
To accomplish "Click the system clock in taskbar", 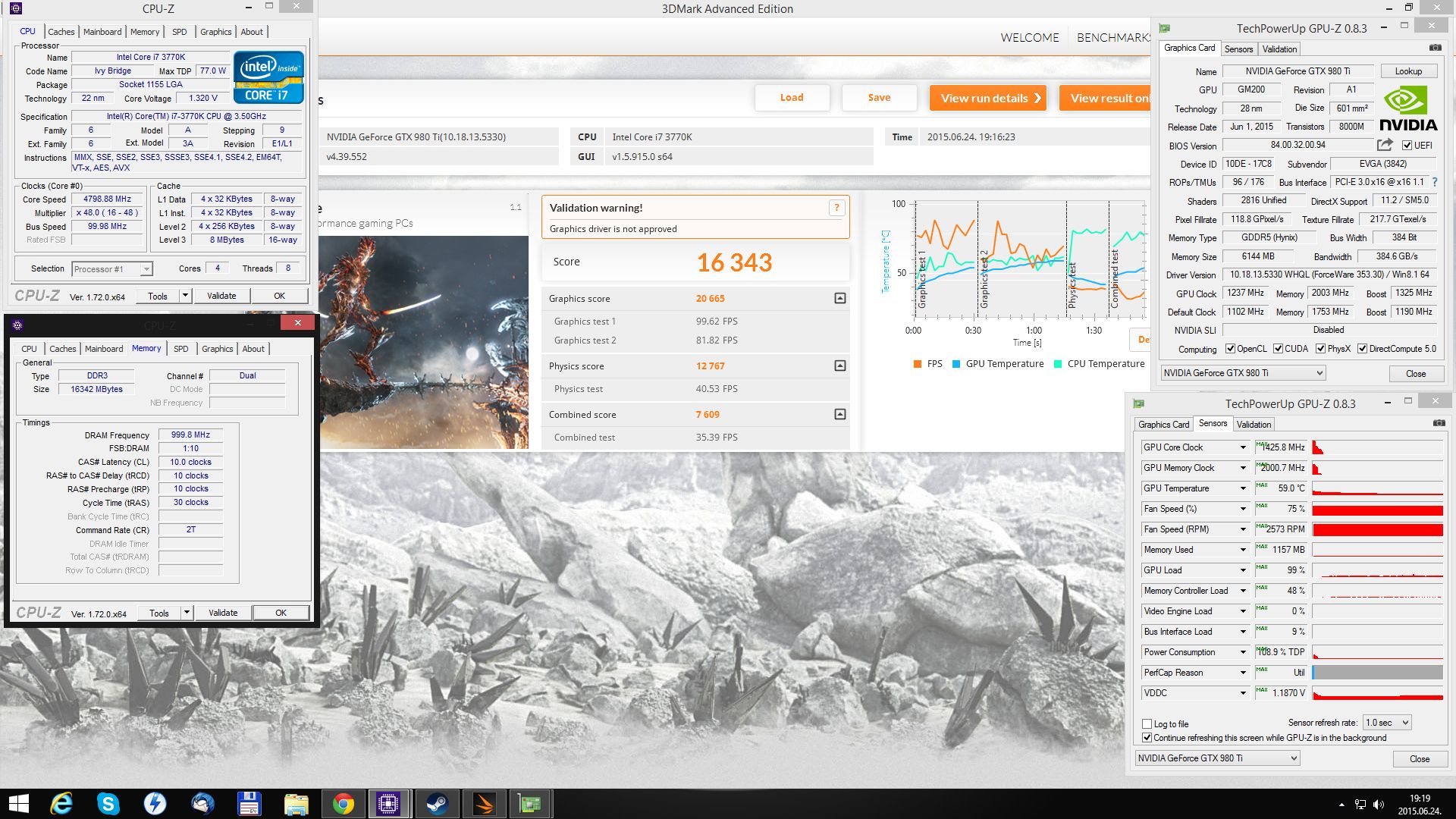I will point(1420,805).
